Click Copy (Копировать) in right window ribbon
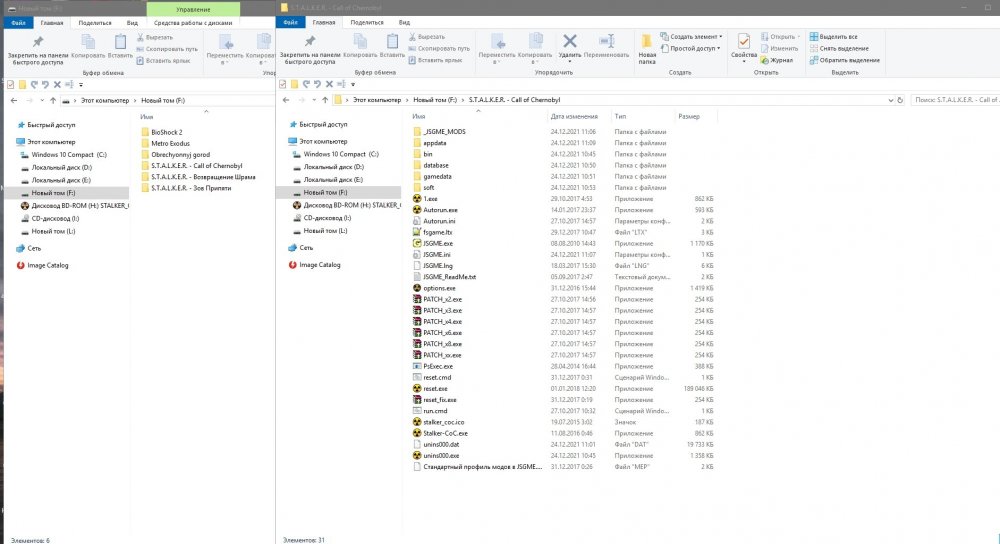 tap(360, 46)
